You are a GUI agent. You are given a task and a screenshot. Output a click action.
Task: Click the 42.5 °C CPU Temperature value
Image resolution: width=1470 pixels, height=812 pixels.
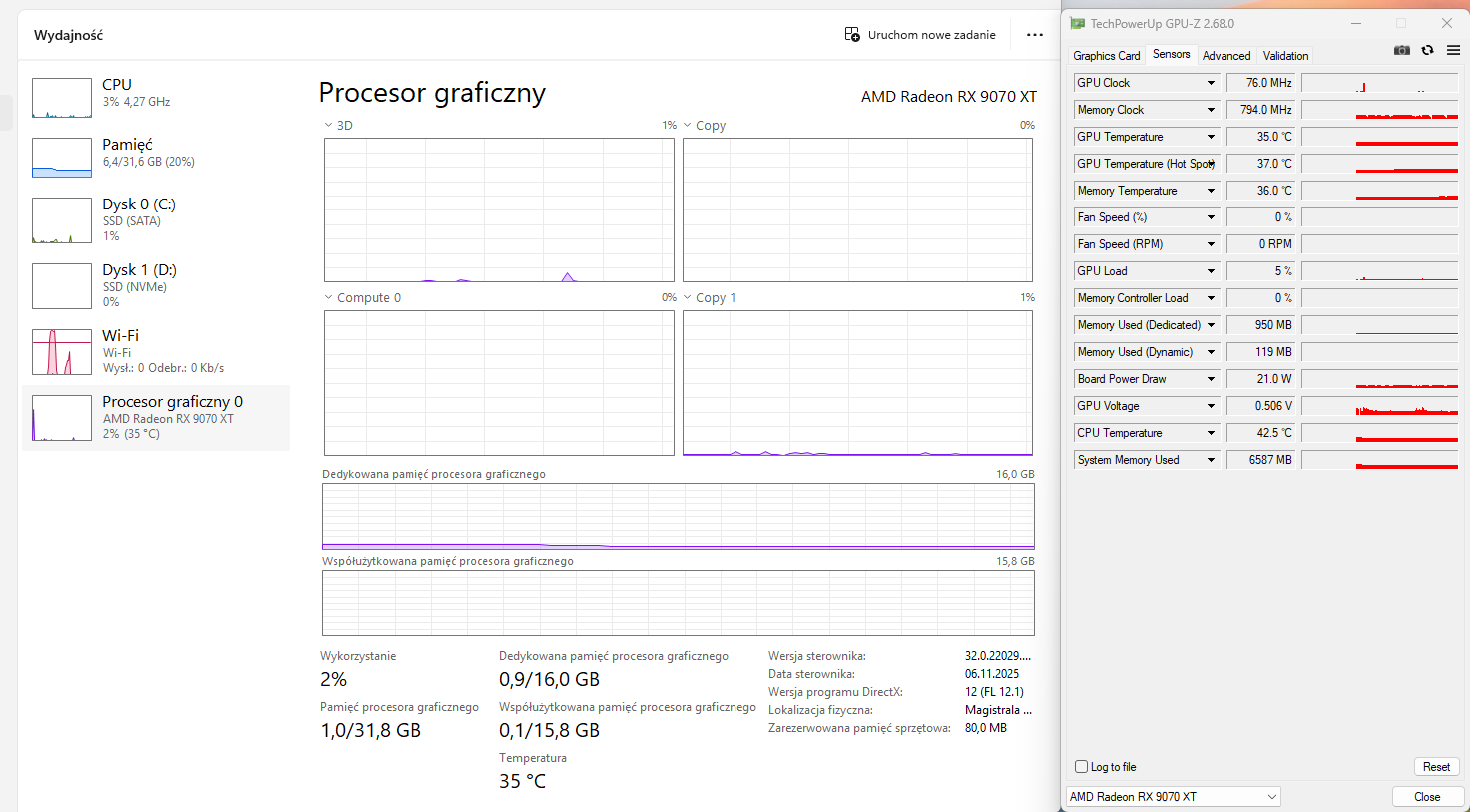1260,433
